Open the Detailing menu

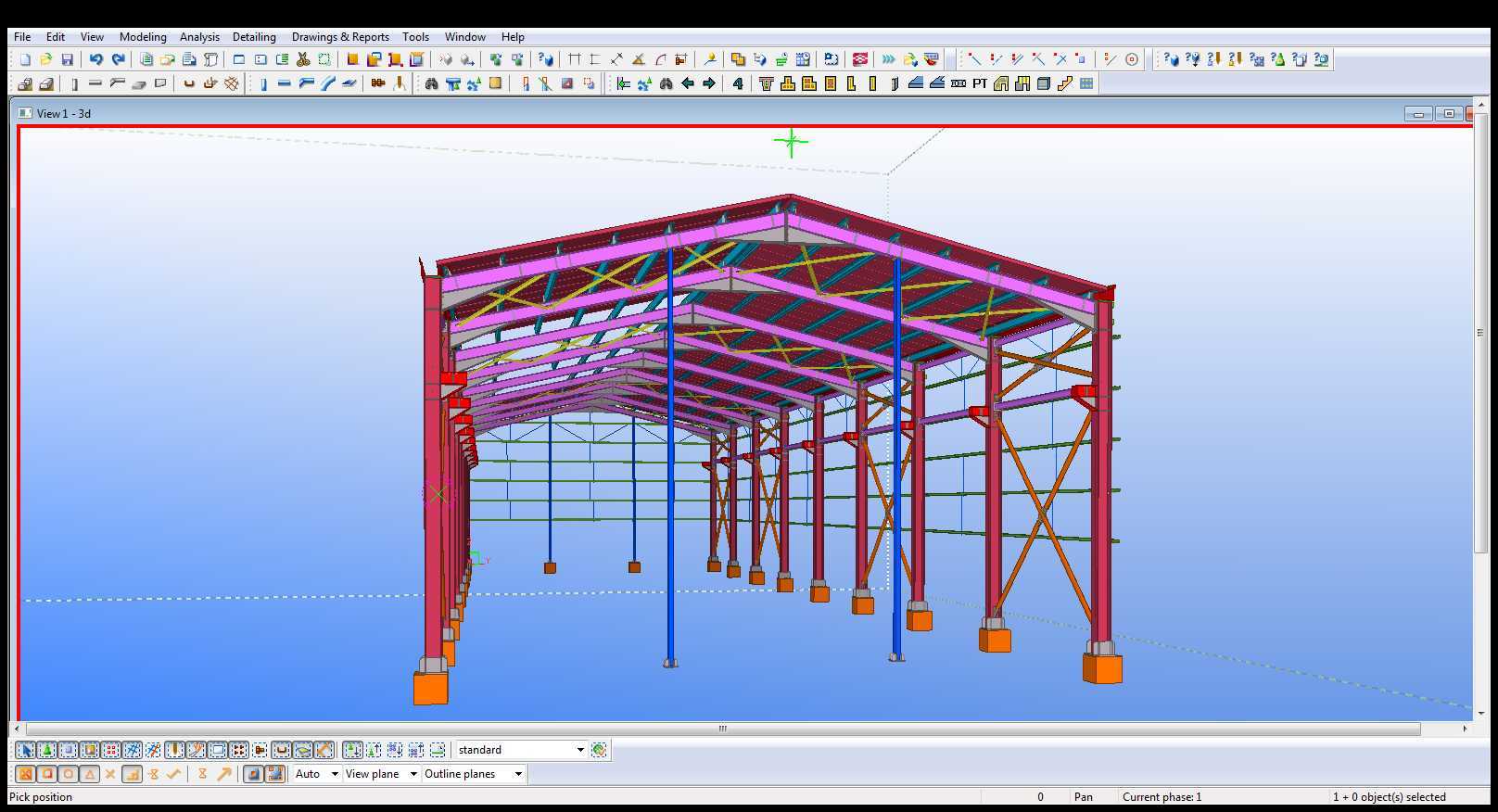click(254, 37)
